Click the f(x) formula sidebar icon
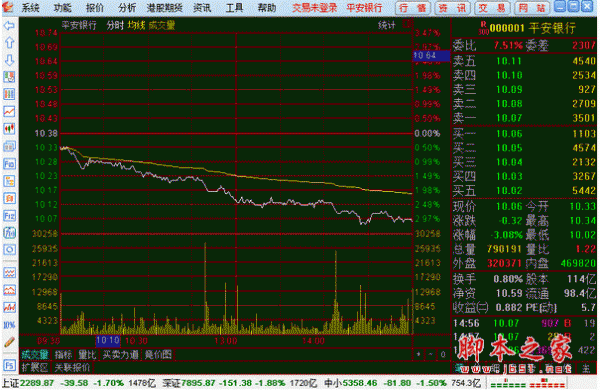Viewport: 600px width, 390px height. coord(9,232)
